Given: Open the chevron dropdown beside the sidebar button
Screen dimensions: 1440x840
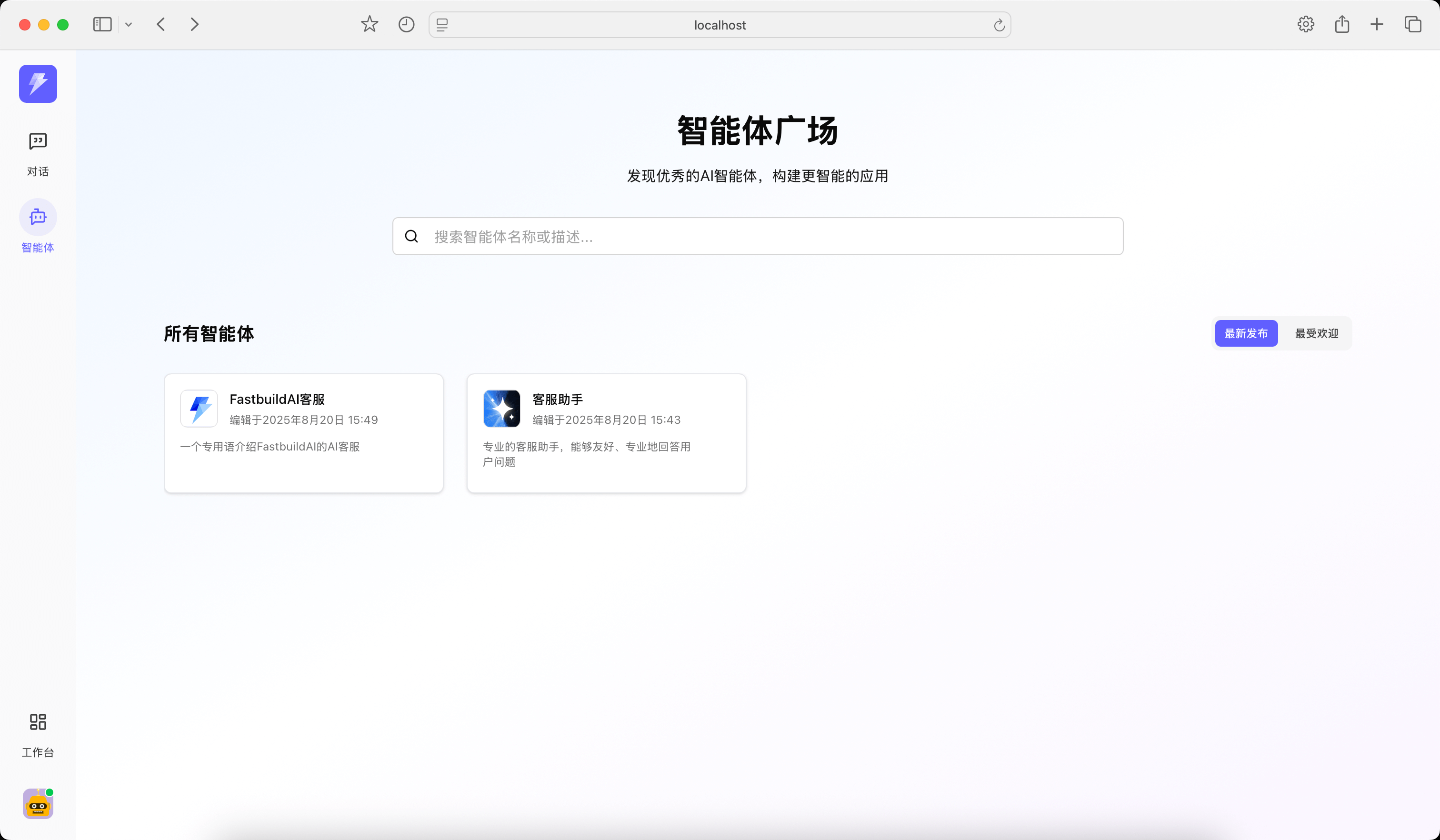Looking at the screenshot, I should (129, 25).
